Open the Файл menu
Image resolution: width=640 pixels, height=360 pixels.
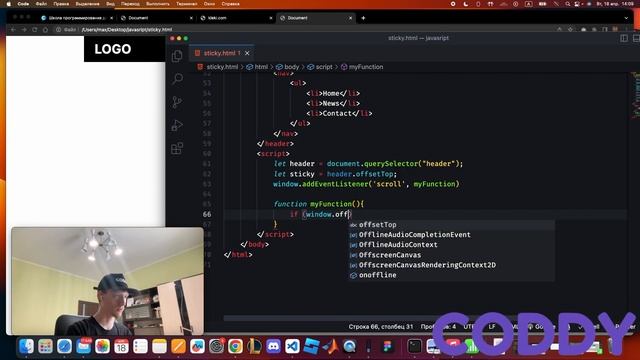41,4
